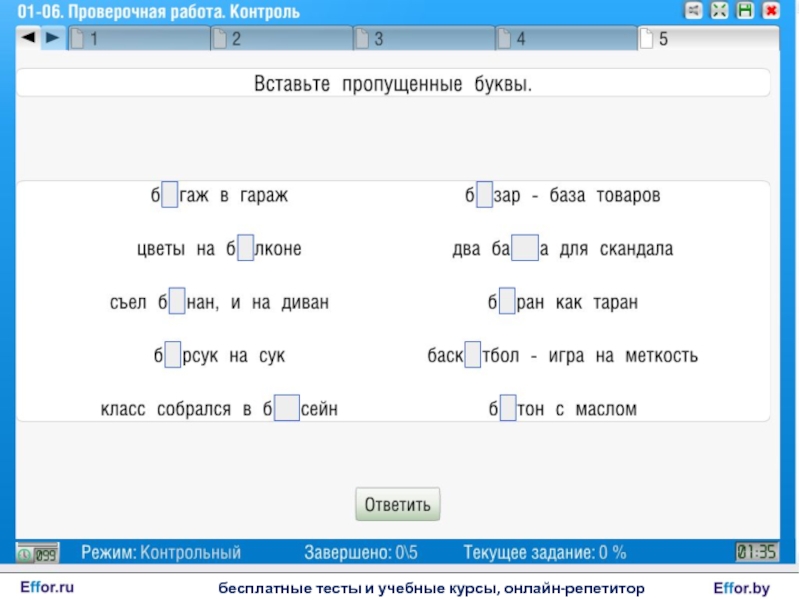Go to previous task with left arrow
The height and width of the screenshot is (600, 800).
[x=28, y=38]
